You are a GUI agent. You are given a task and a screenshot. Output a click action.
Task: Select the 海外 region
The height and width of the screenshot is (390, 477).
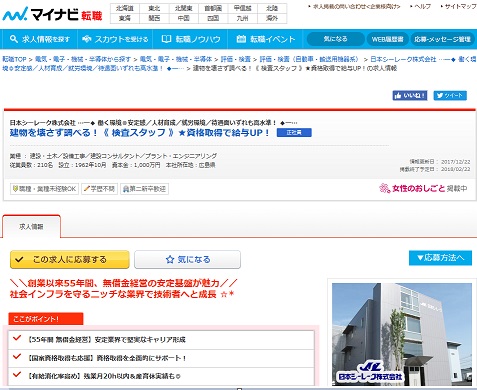(272, 18)
